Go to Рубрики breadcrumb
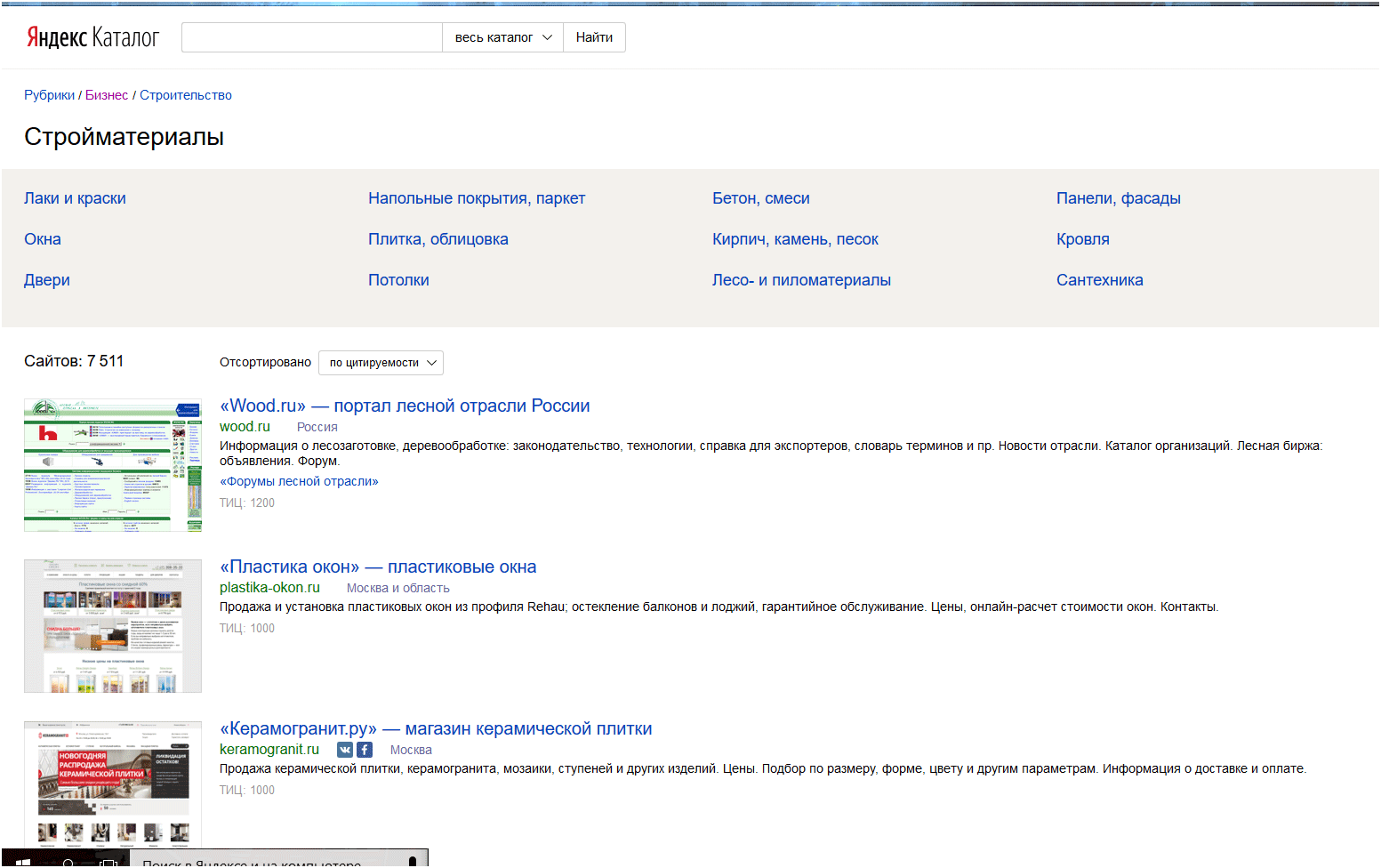 [49, 95]
